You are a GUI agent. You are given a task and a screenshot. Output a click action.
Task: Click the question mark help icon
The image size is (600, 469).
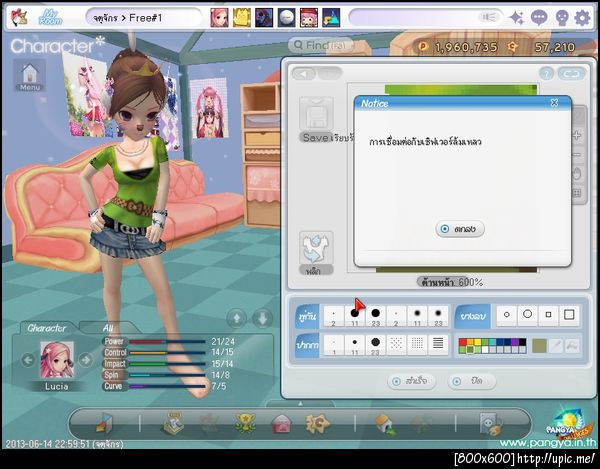click(546, 73)
